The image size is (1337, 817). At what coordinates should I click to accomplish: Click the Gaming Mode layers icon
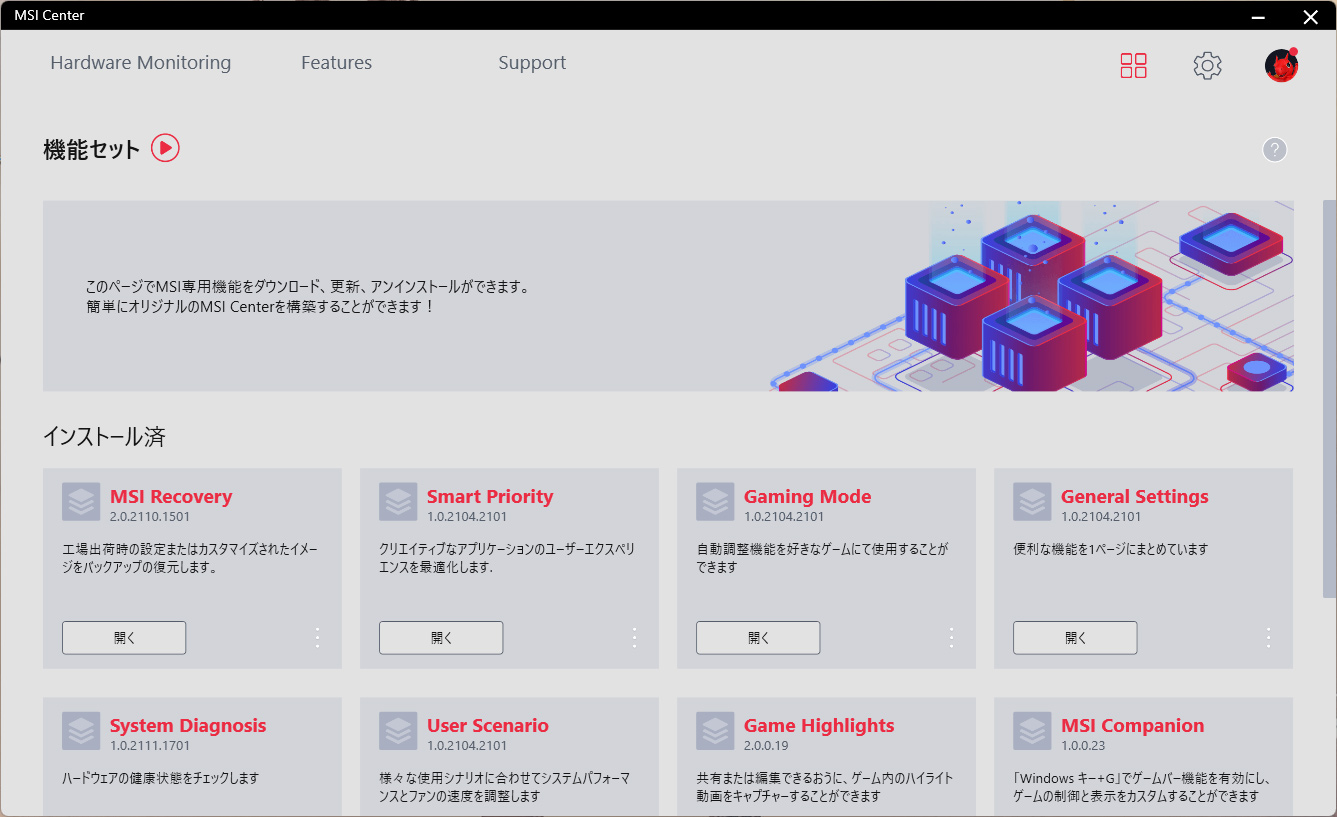point(715,502)
